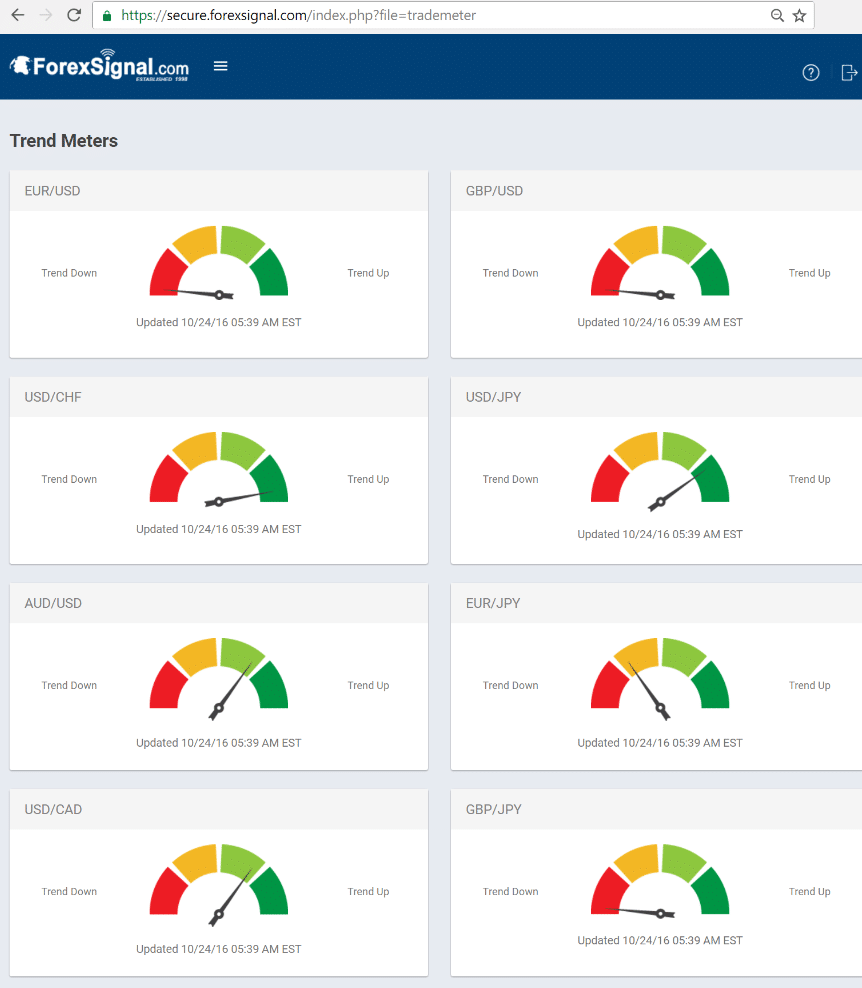
Task: Click Trend Down label in GBP/USD card
Action: pos(510,273)
